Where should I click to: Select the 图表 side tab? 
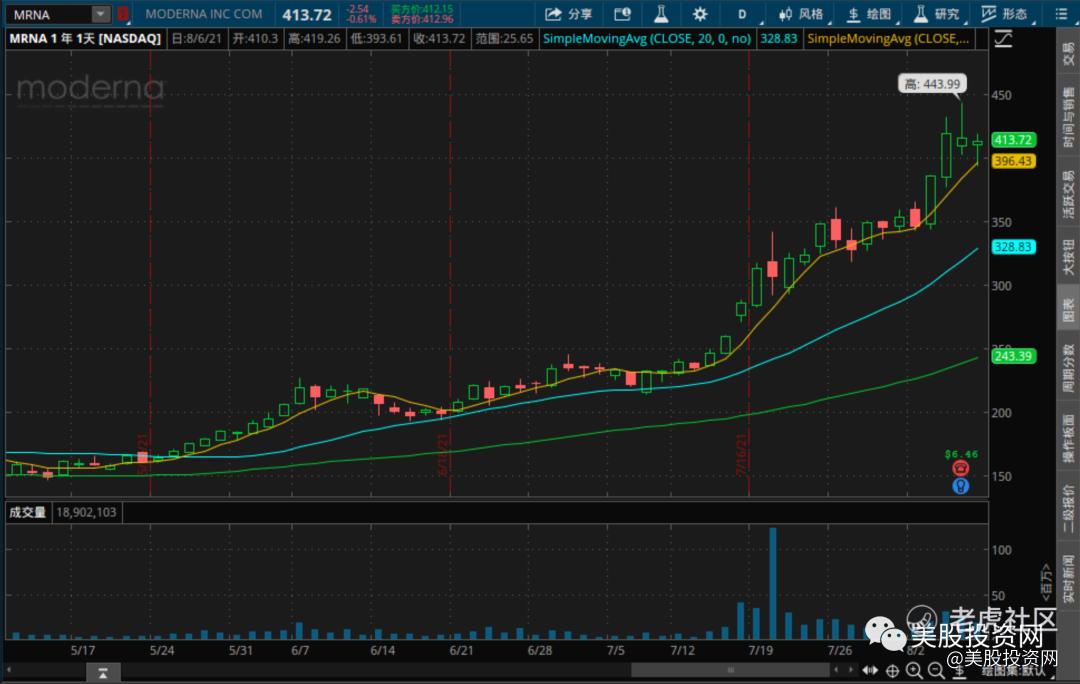point(1068,310)
